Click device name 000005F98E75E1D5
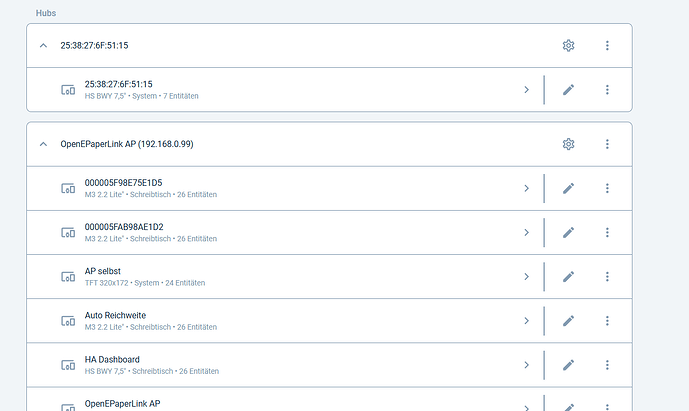 123,182
